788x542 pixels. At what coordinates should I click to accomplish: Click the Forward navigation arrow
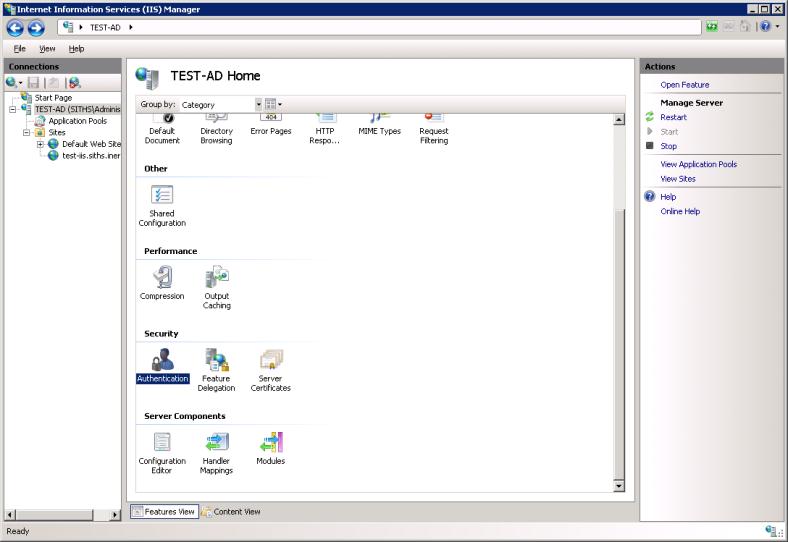pyautogui.click(x=36, y=28)
